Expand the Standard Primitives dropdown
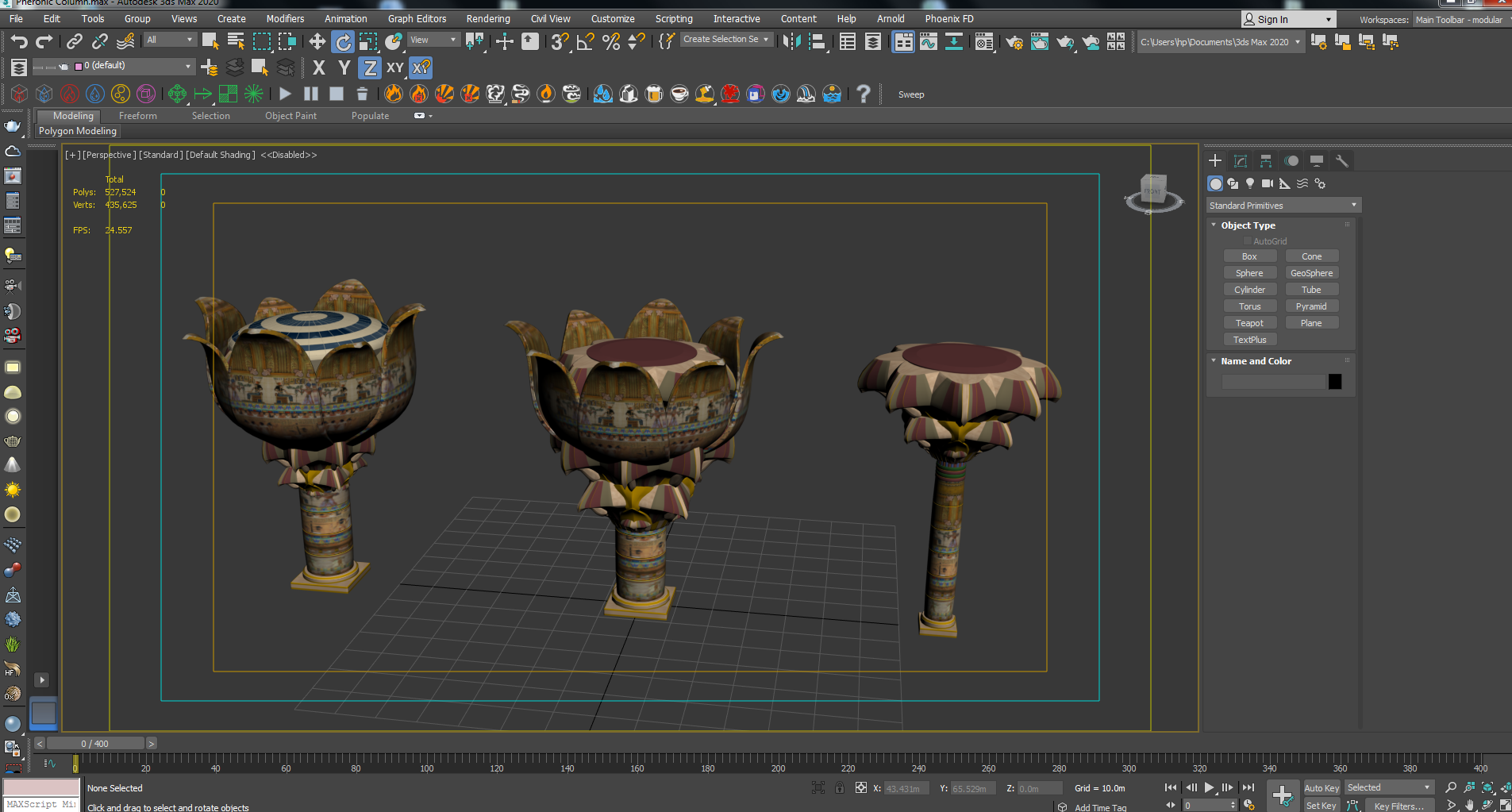 tap(1283, 206)
